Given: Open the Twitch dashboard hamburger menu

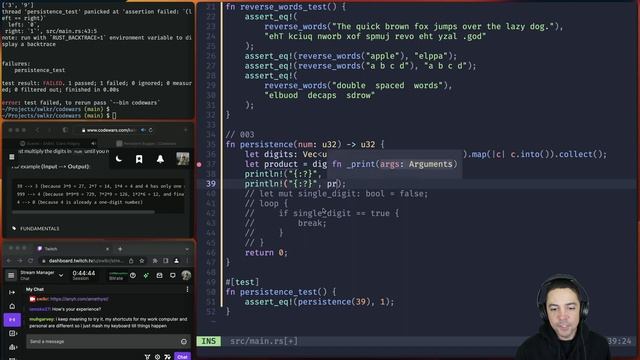Looking at the screenshot, I should tap(11, 276).
